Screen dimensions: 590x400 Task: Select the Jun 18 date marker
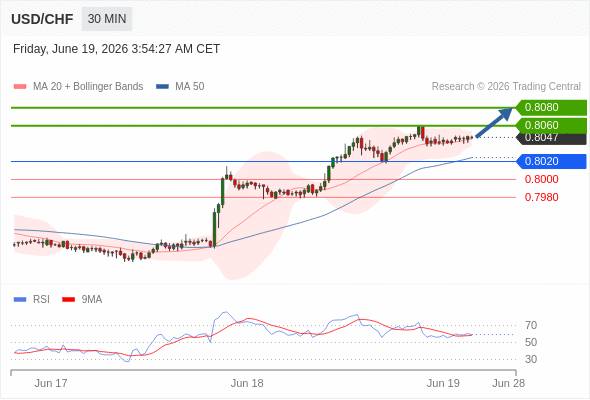click(247, 383)
